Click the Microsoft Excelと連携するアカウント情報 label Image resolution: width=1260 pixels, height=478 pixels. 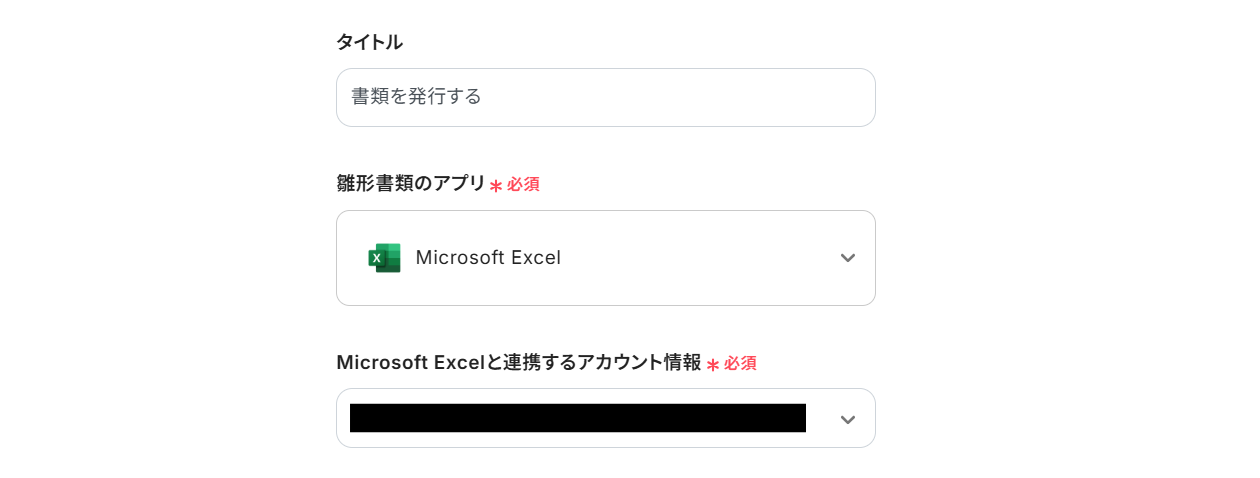pyautogui.click(x=518, y=363)
